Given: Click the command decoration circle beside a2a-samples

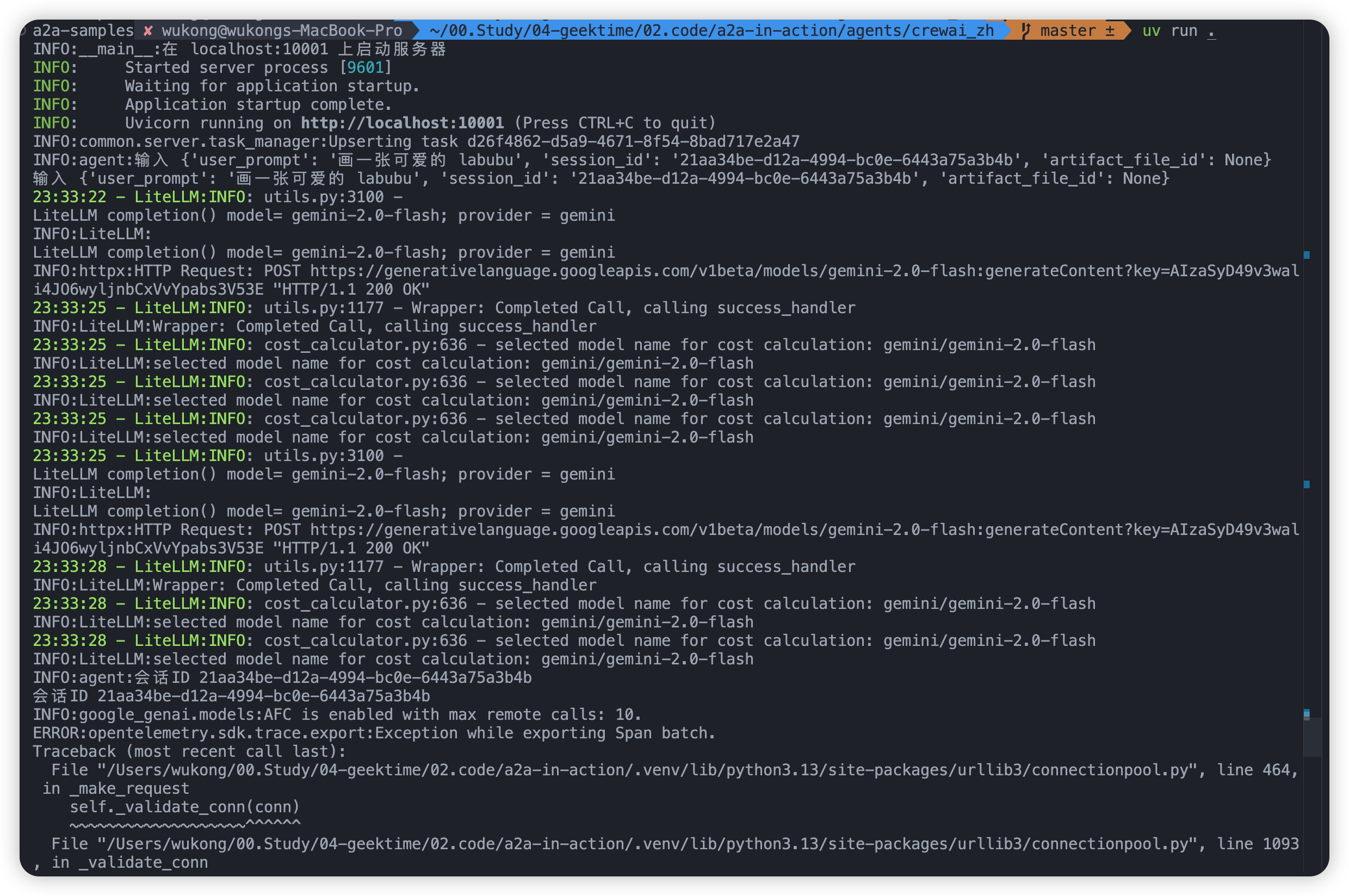Looking at the screenshot, I should pyautogui.click(x=23, y=31).
